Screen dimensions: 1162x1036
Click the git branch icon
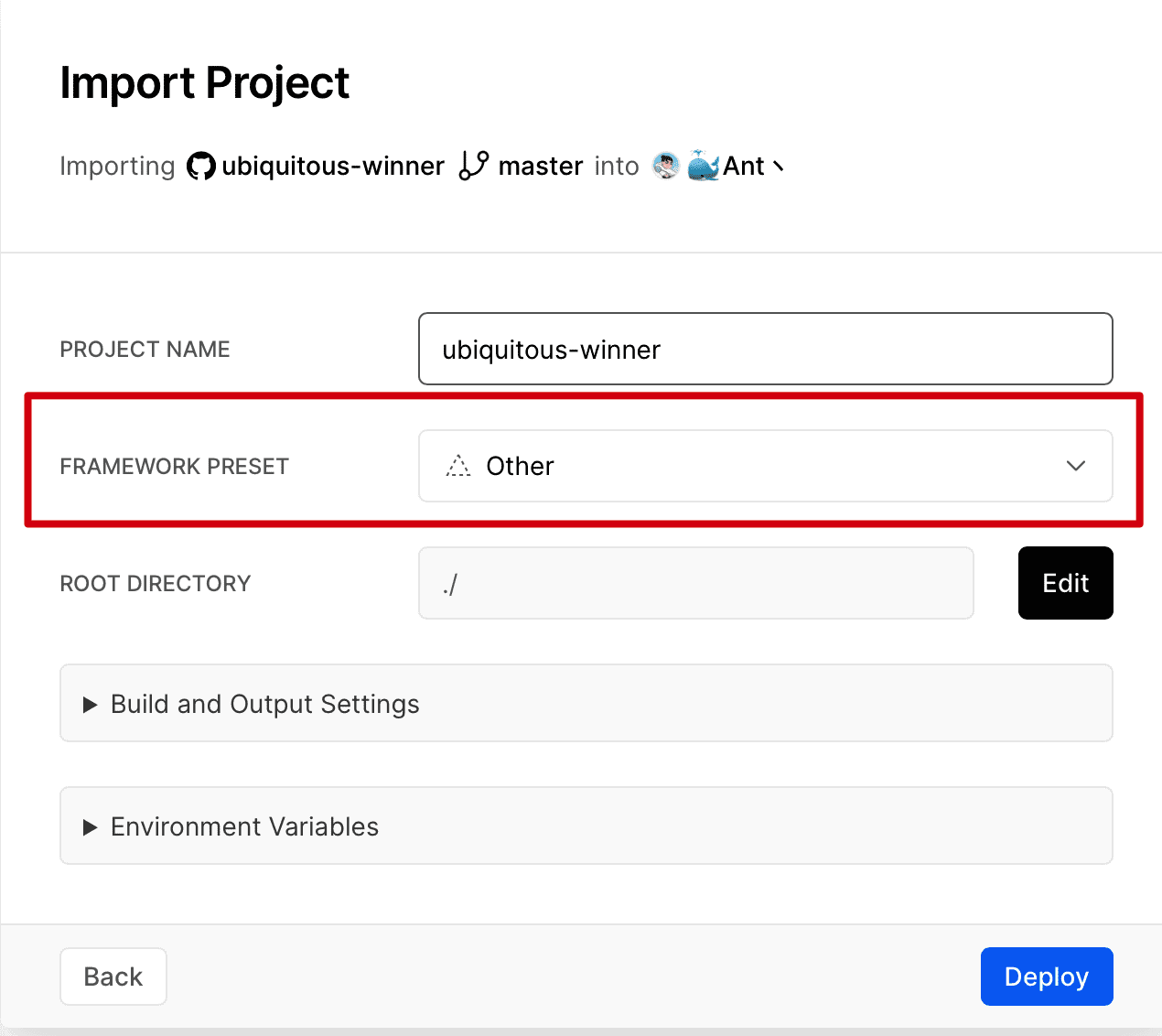coord(473,166)
